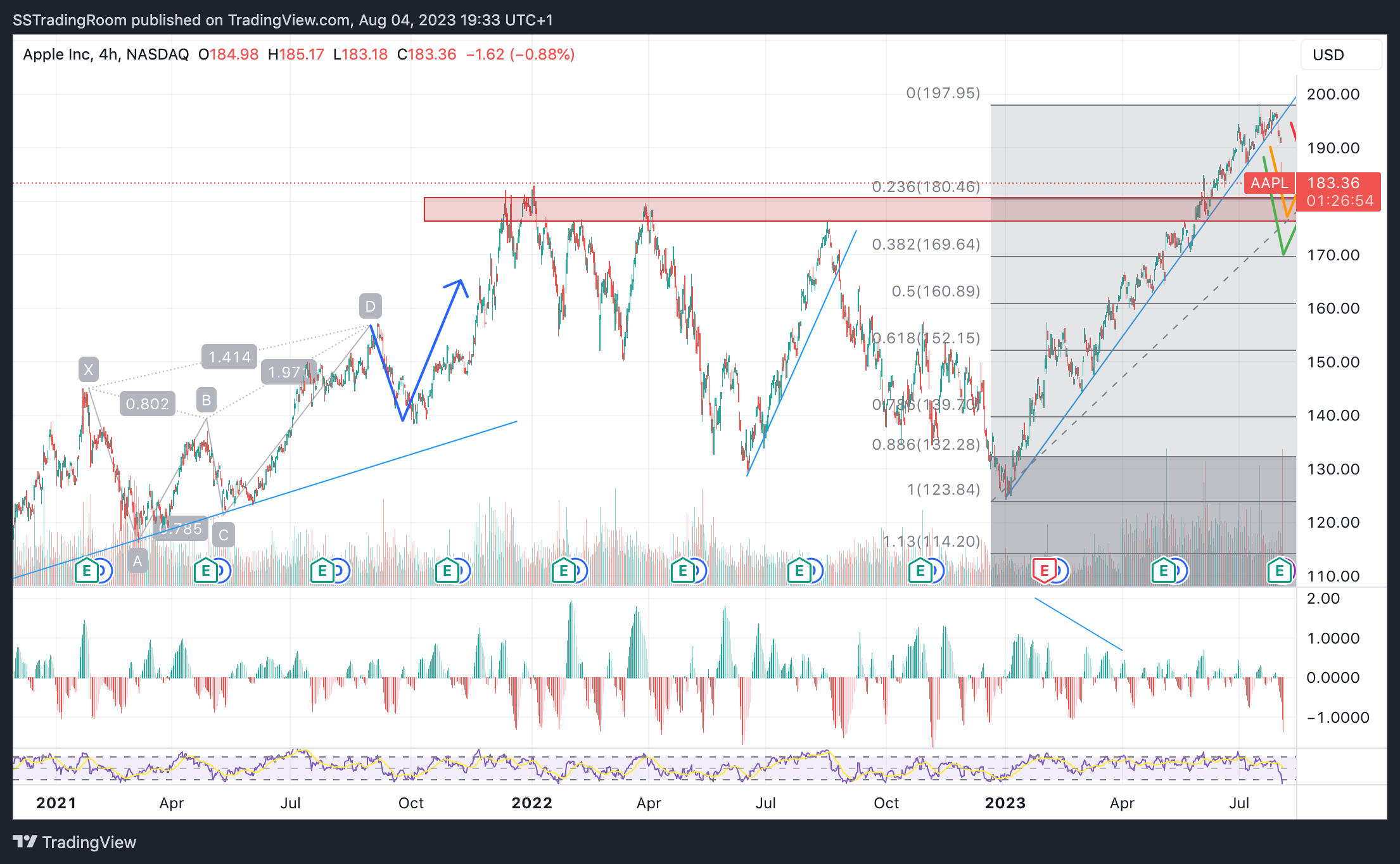Viewport: 1400px width, 864px height.
Task: Select the D harmonic pattern point label
Action: (371, 307)
